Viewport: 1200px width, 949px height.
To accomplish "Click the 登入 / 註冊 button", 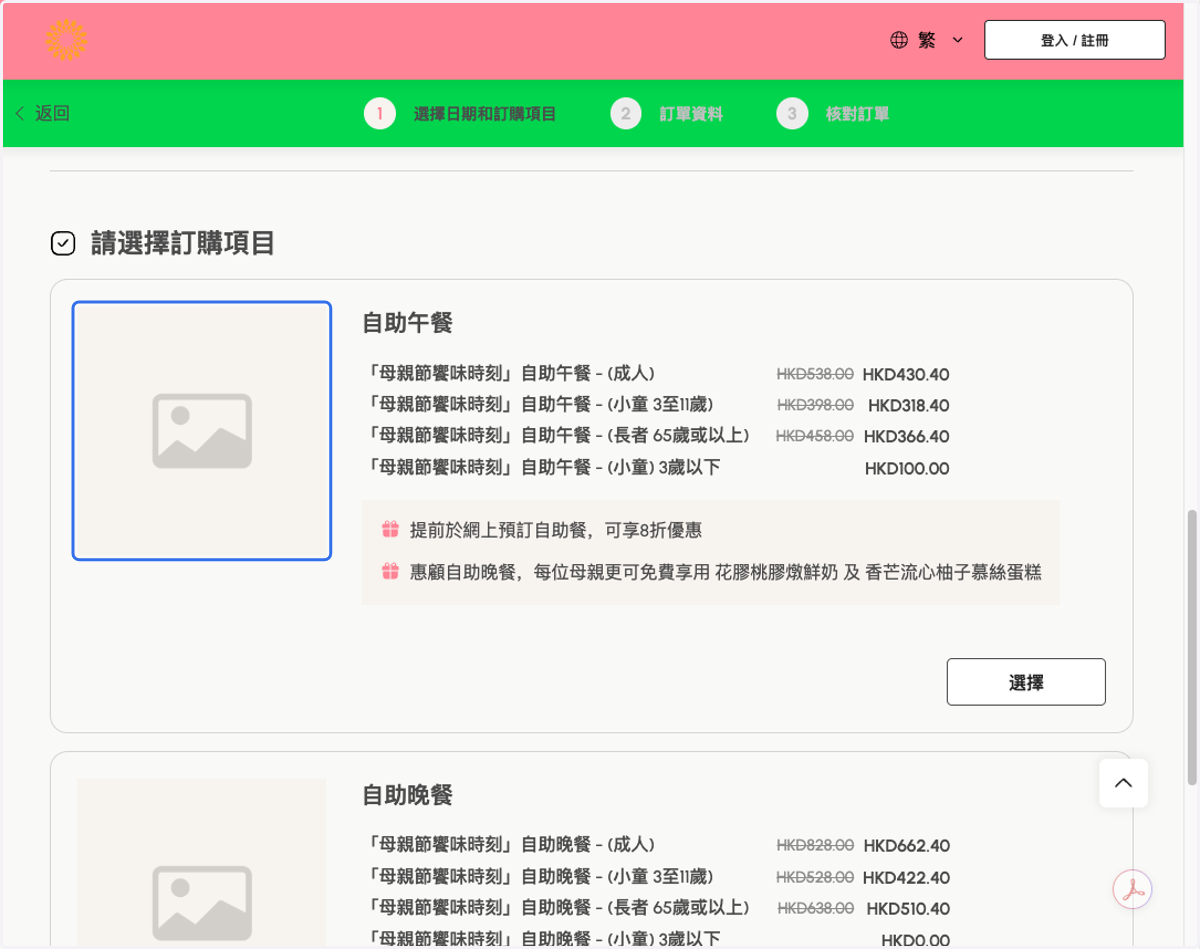I will [x=1074, y=40].
